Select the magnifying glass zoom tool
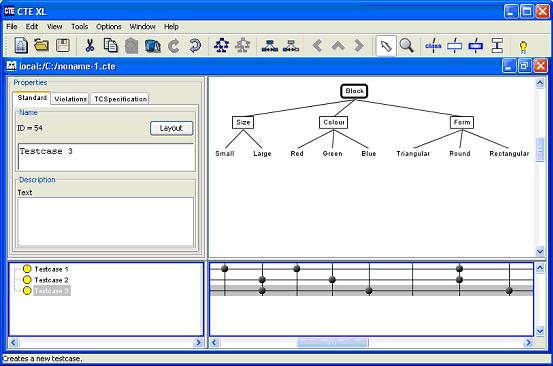 [x=407, y=45]
